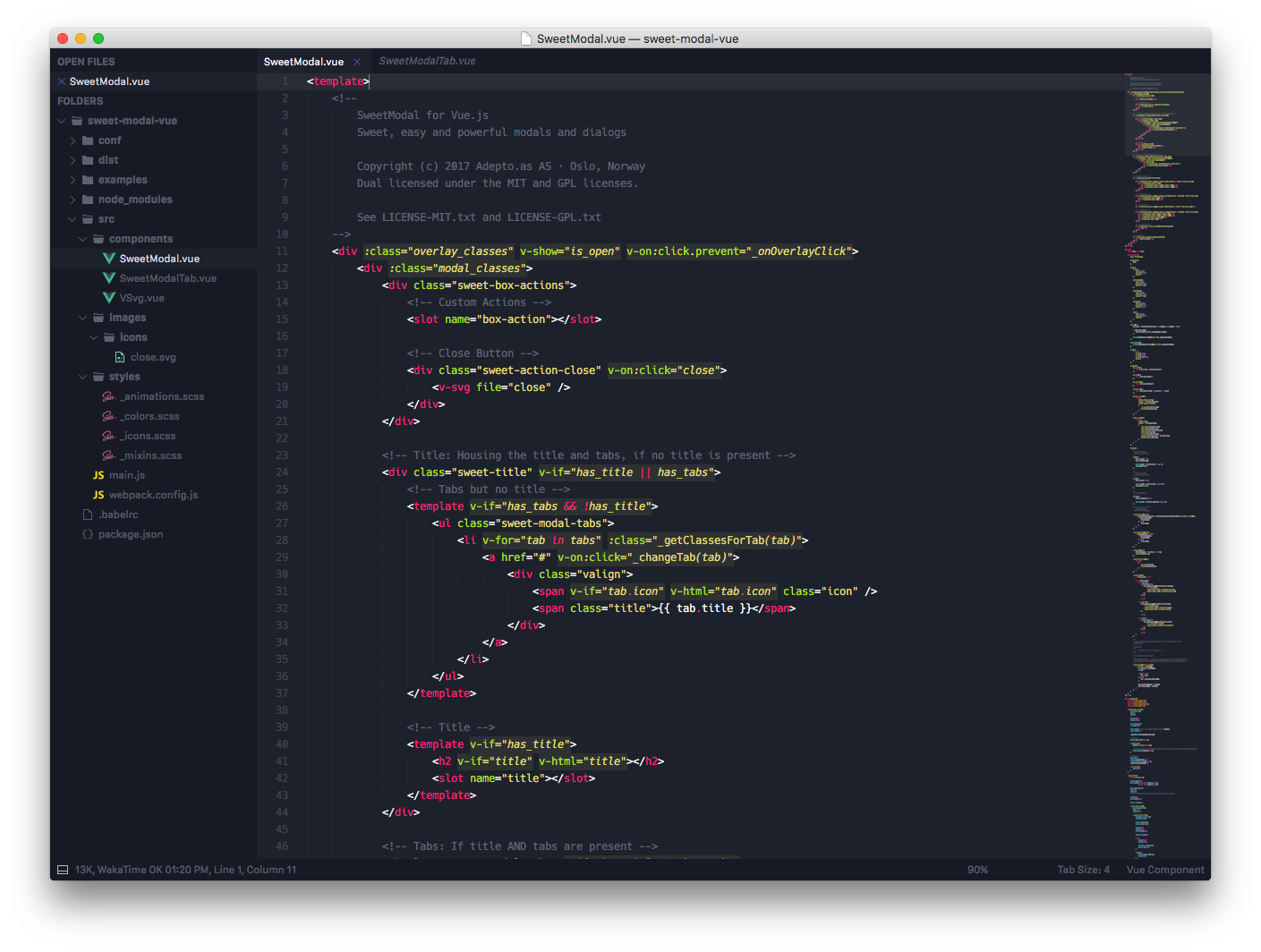Click the 'Copyright (c) 2017 Adepto.as AS' comment

coord(455,166)
